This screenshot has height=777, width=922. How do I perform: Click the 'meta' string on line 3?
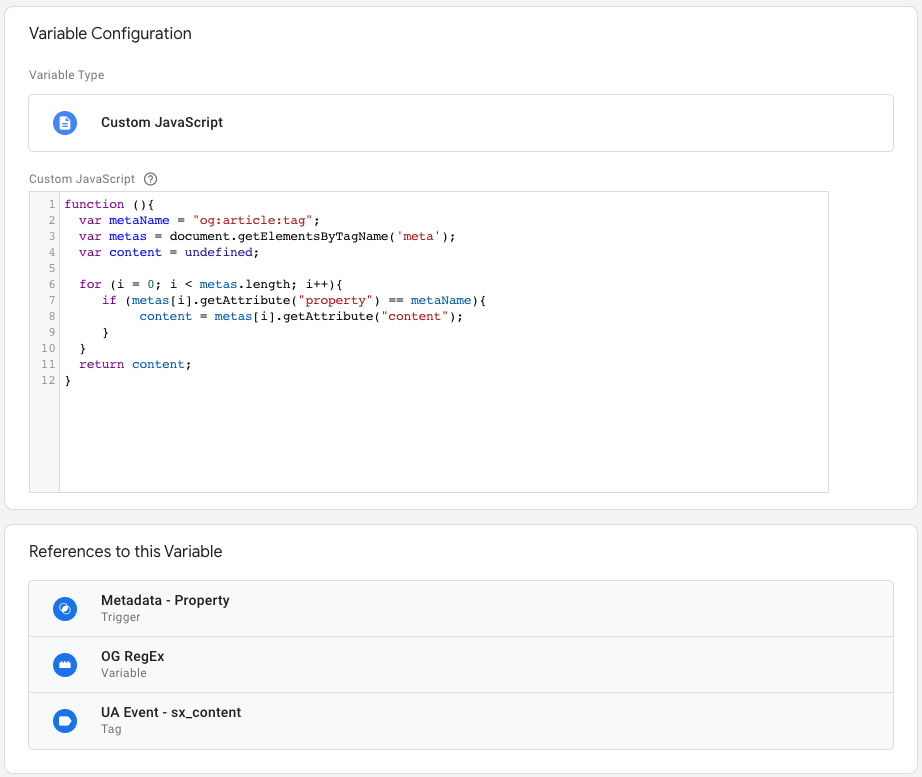coord(418,236)
